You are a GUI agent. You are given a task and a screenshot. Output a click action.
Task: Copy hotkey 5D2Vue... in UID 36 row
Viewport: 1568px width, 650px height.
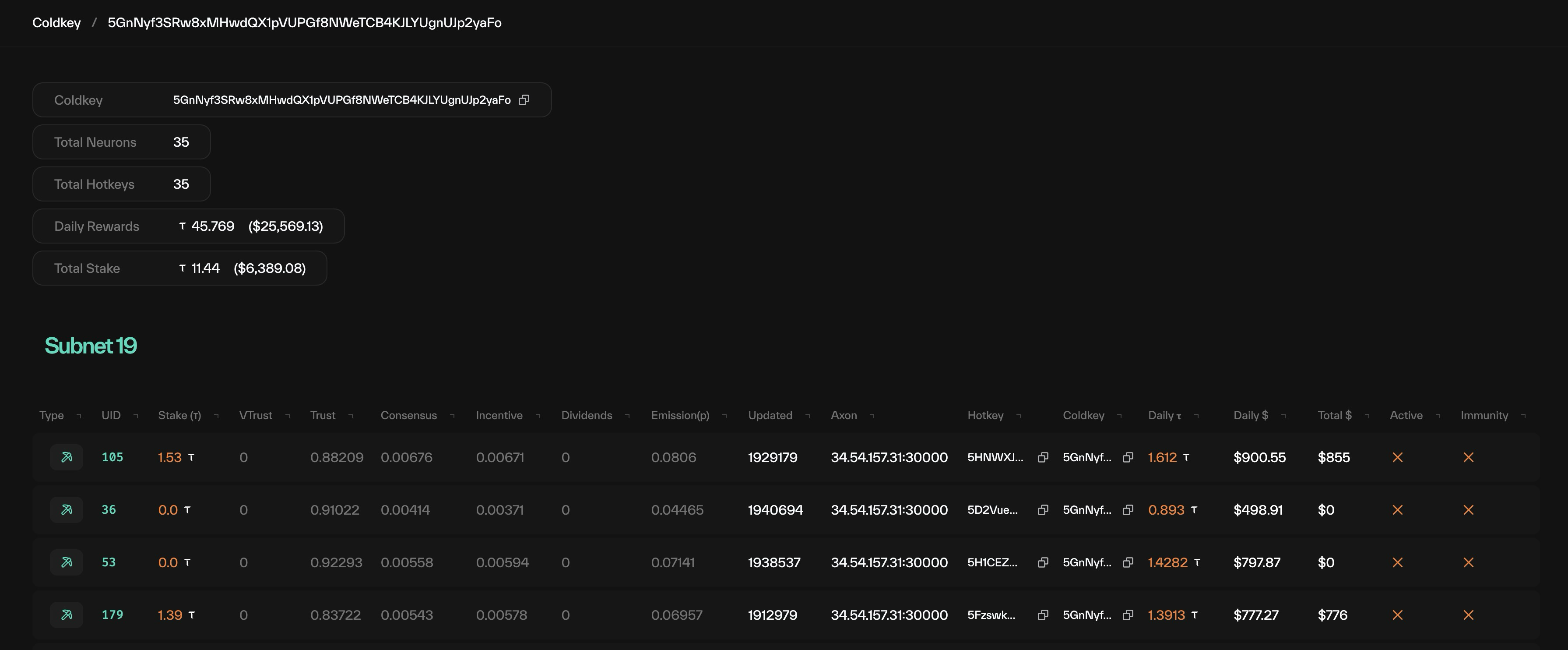pos(1043,510)
